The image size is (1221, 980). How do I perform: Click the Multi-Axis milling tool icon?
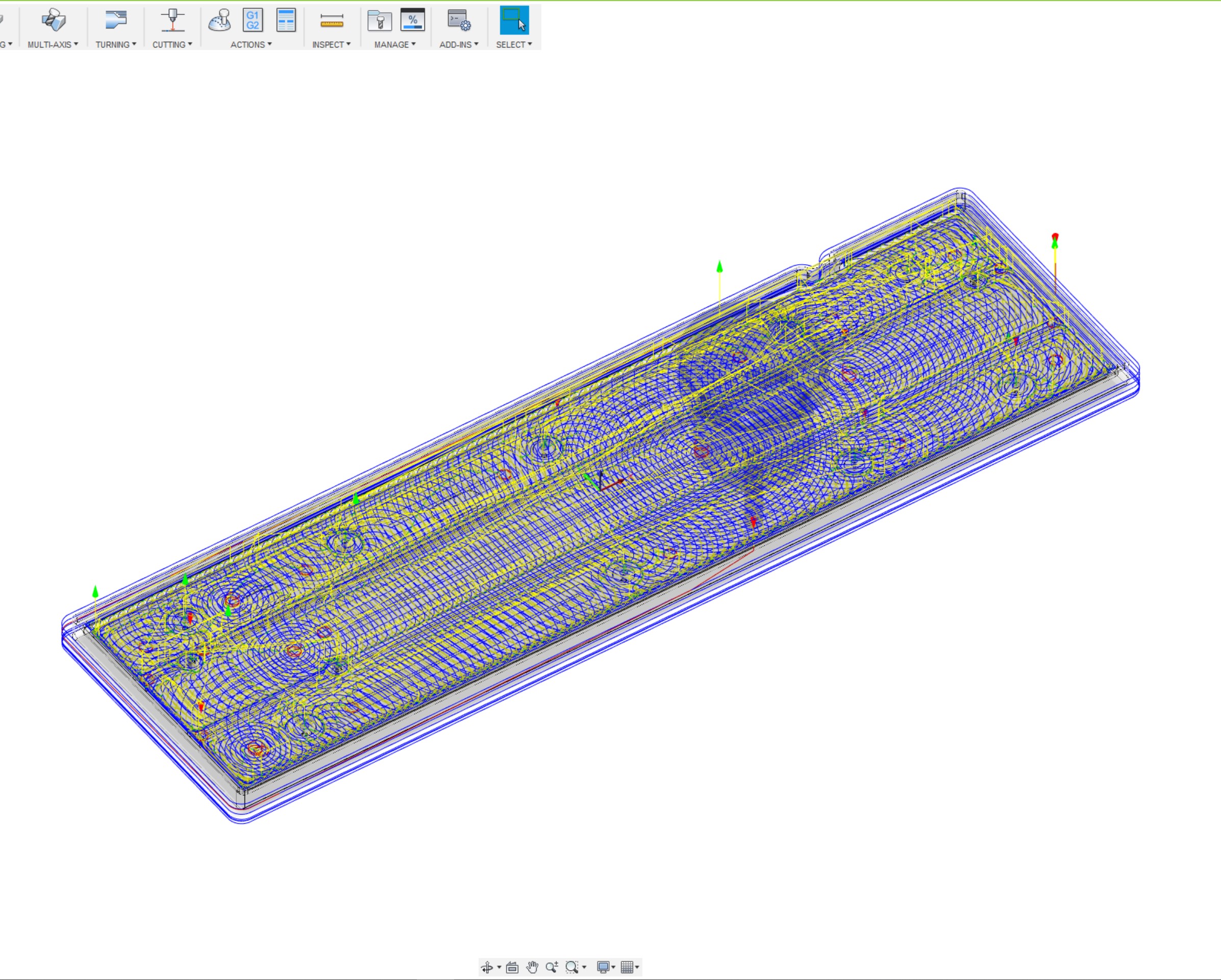click(x=53, y=20)
